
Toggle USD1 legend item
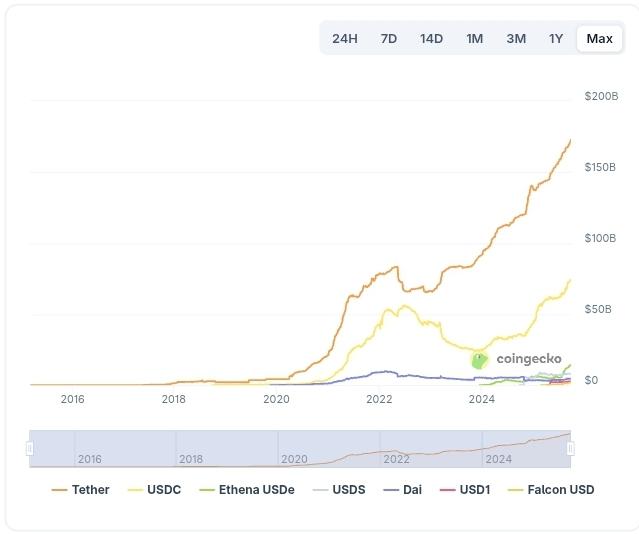tap(464, 490)
